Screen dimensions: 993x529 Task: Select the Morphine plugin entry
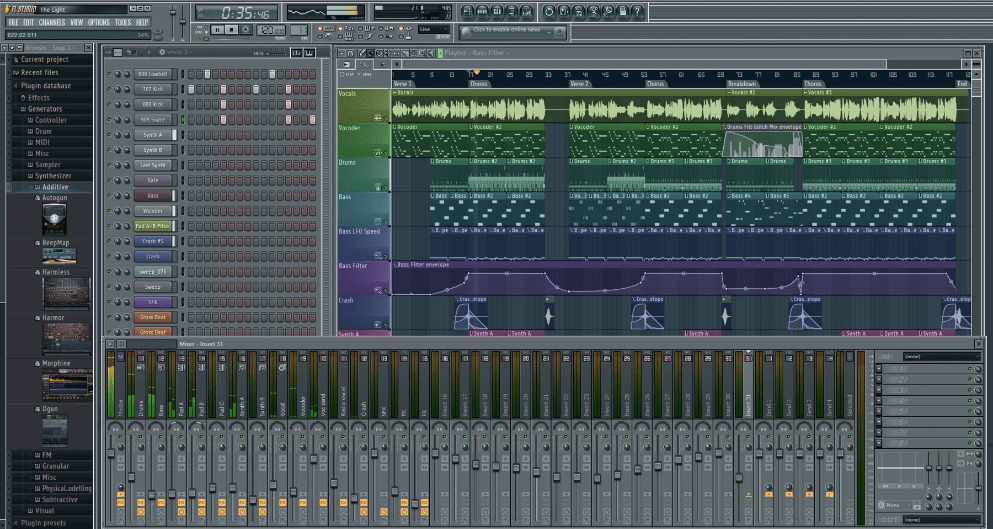pos(56,364)
